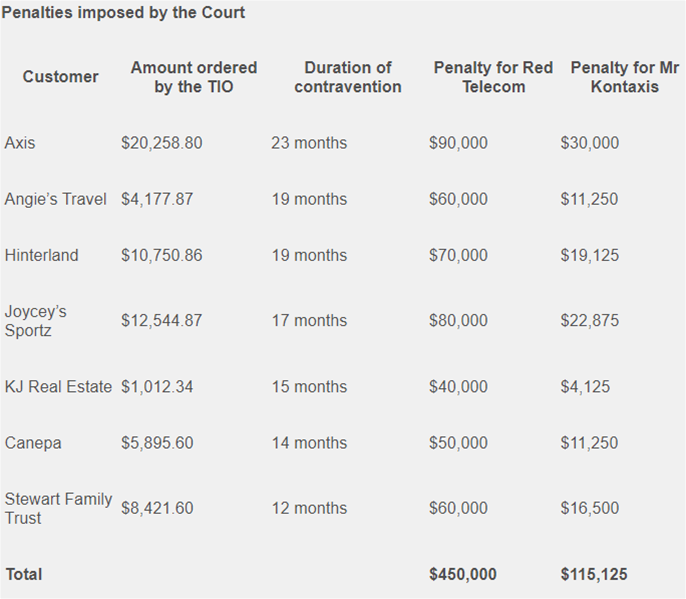Select the $115,125 total cell

(594, 574)
